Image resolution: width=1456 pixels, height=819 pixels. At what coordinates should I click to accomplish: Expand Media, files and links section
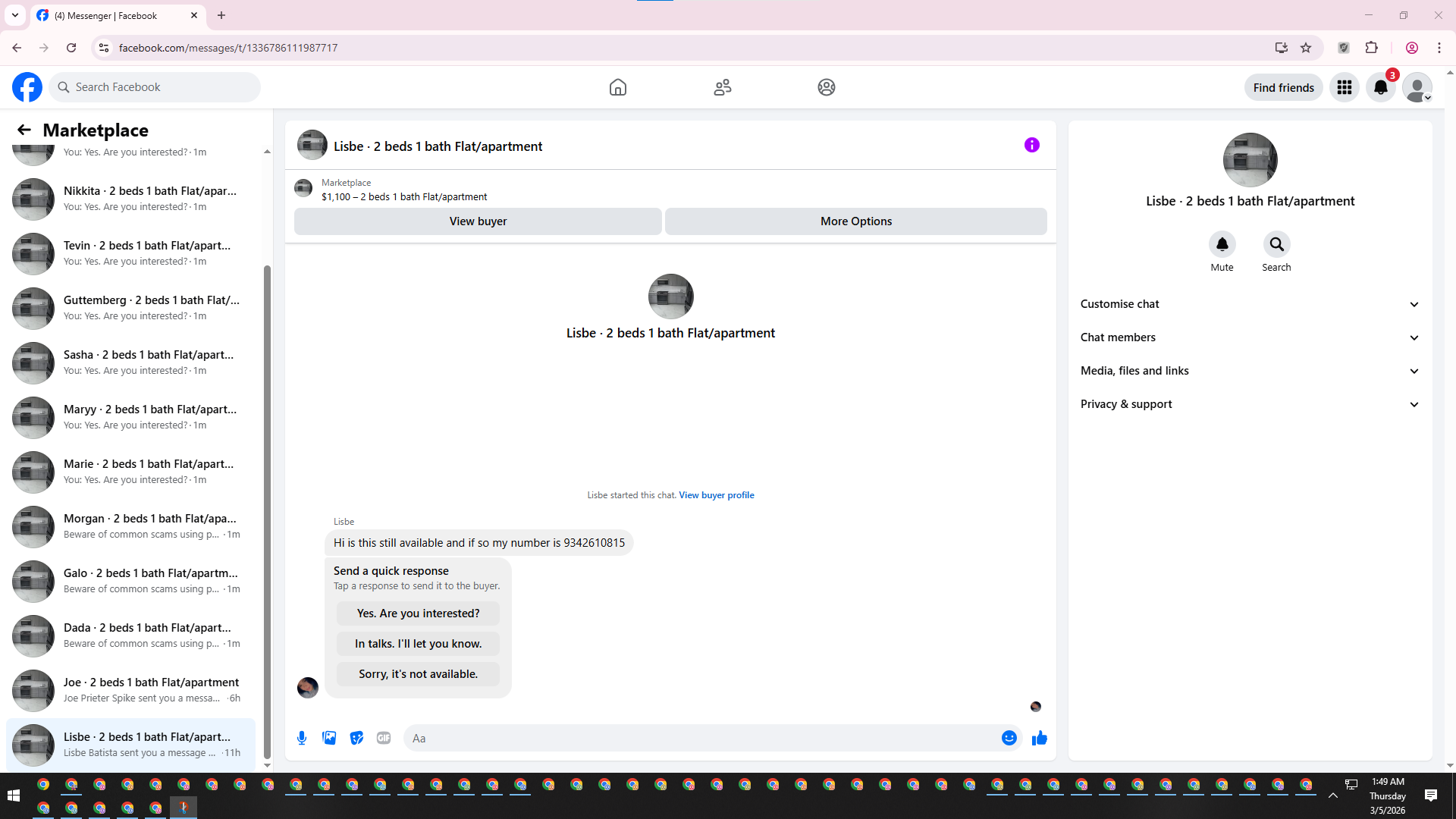1250,371
